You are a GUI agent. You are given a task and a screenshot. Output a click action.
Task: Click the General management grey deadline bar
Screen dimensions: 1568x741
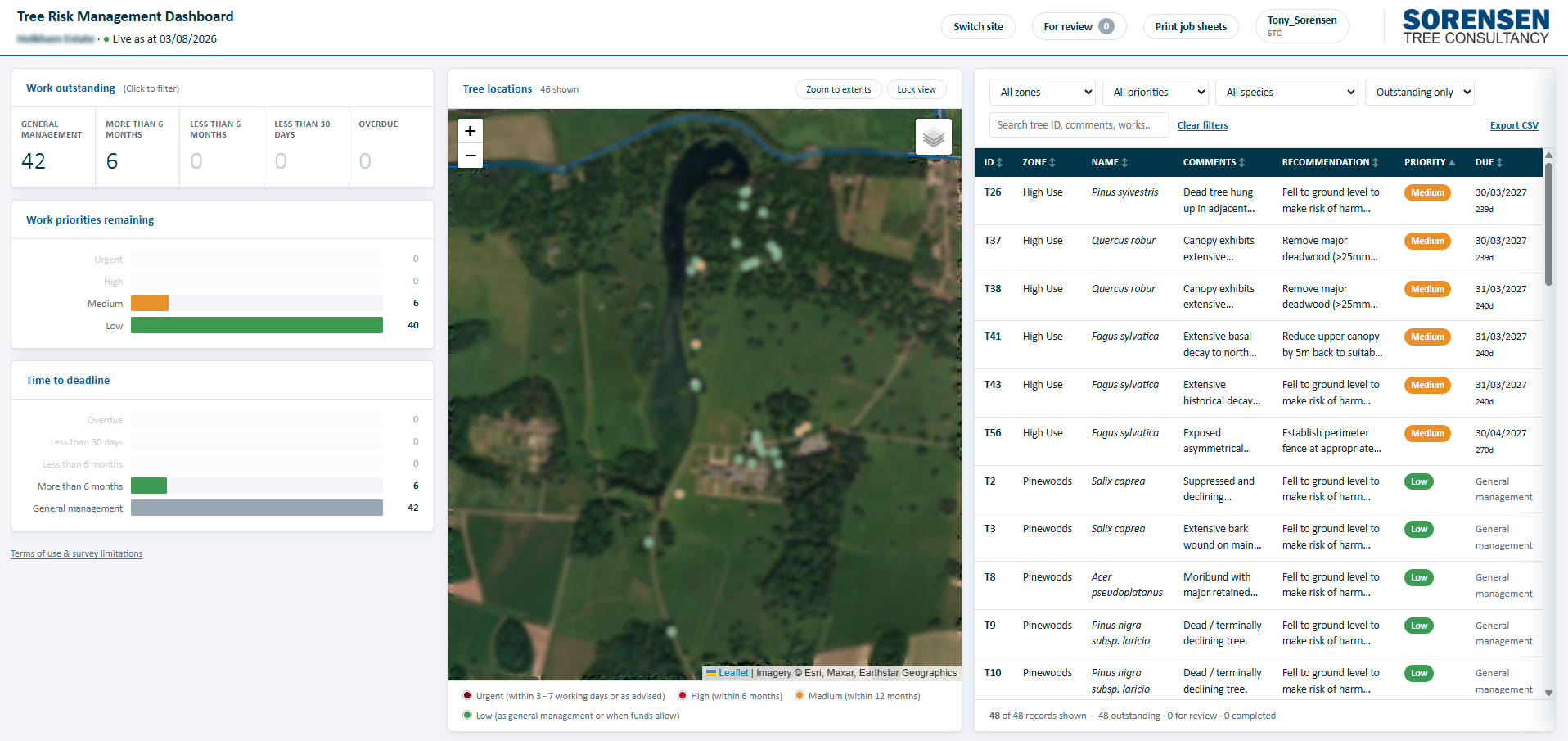tap(257, 508)
